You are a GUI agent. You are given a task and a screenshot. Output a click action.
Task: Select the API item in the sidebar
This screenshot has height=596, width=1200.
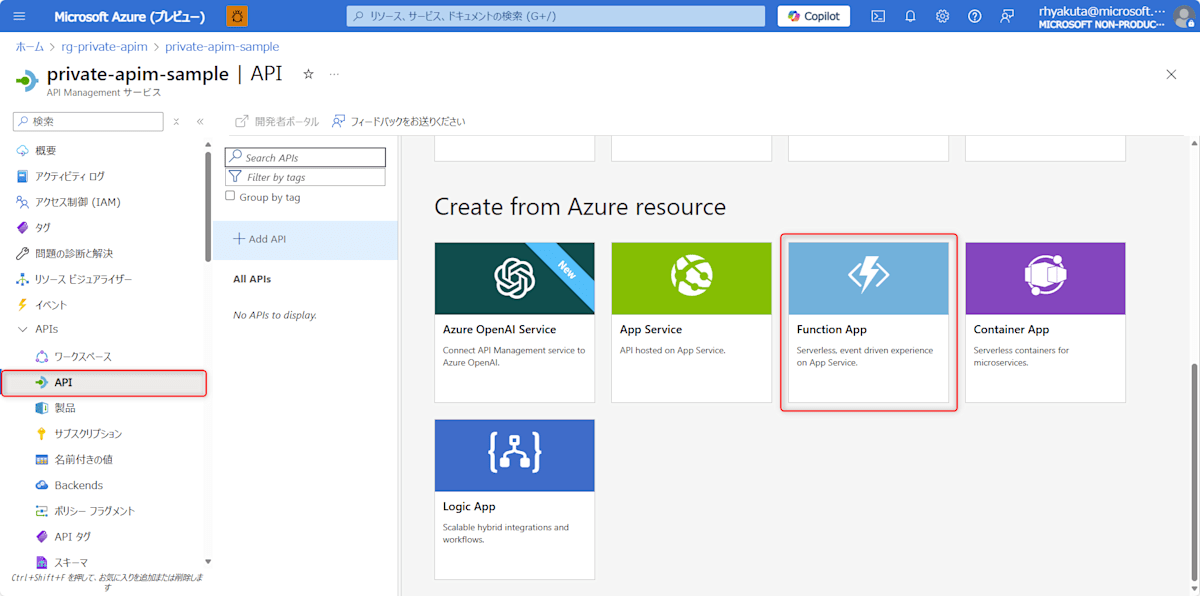point(104,382)
